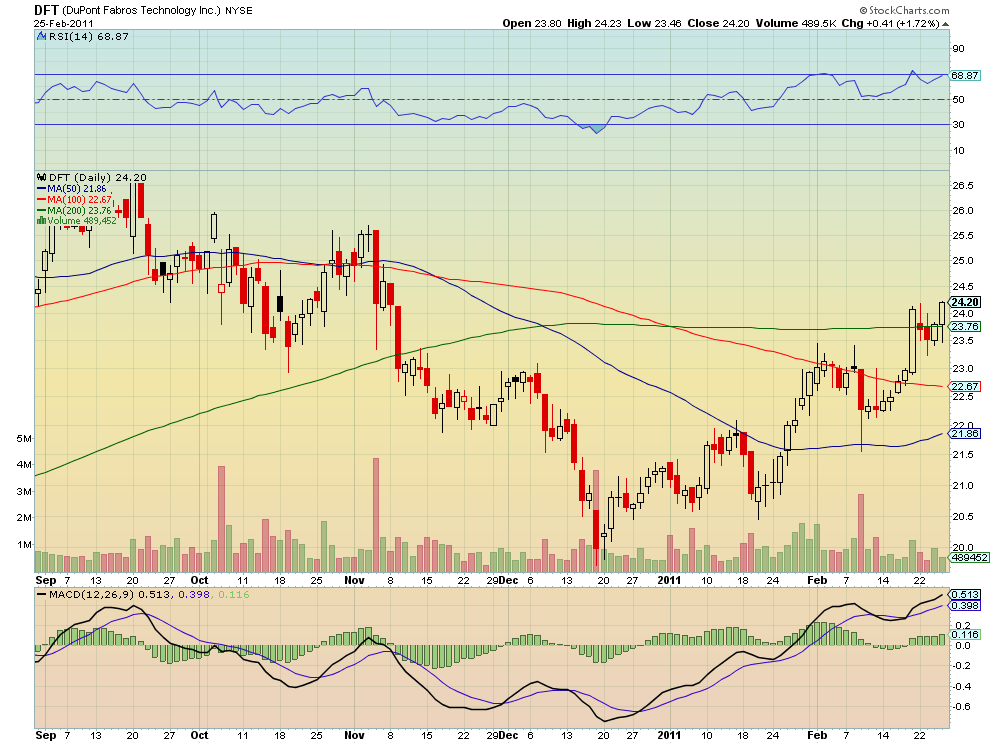Click the Chg +0.41 (+1.72%) value

(890, 23)
